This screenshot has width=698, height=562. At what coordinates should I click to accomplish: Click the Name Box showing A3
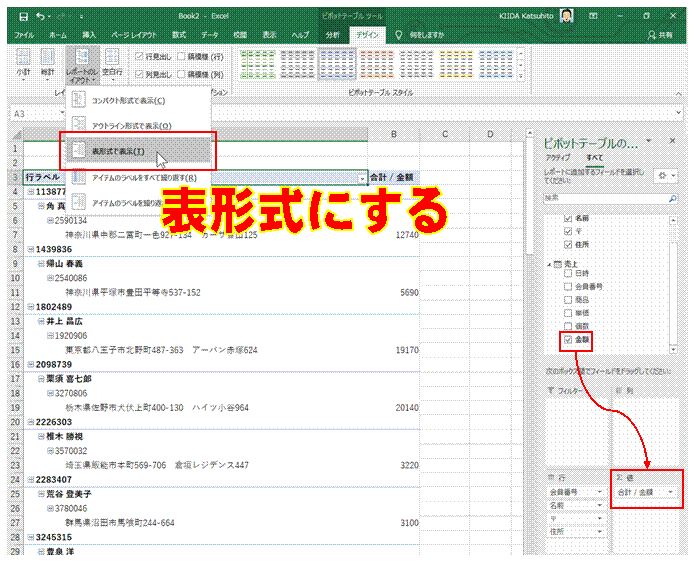(x=35, y=114)
